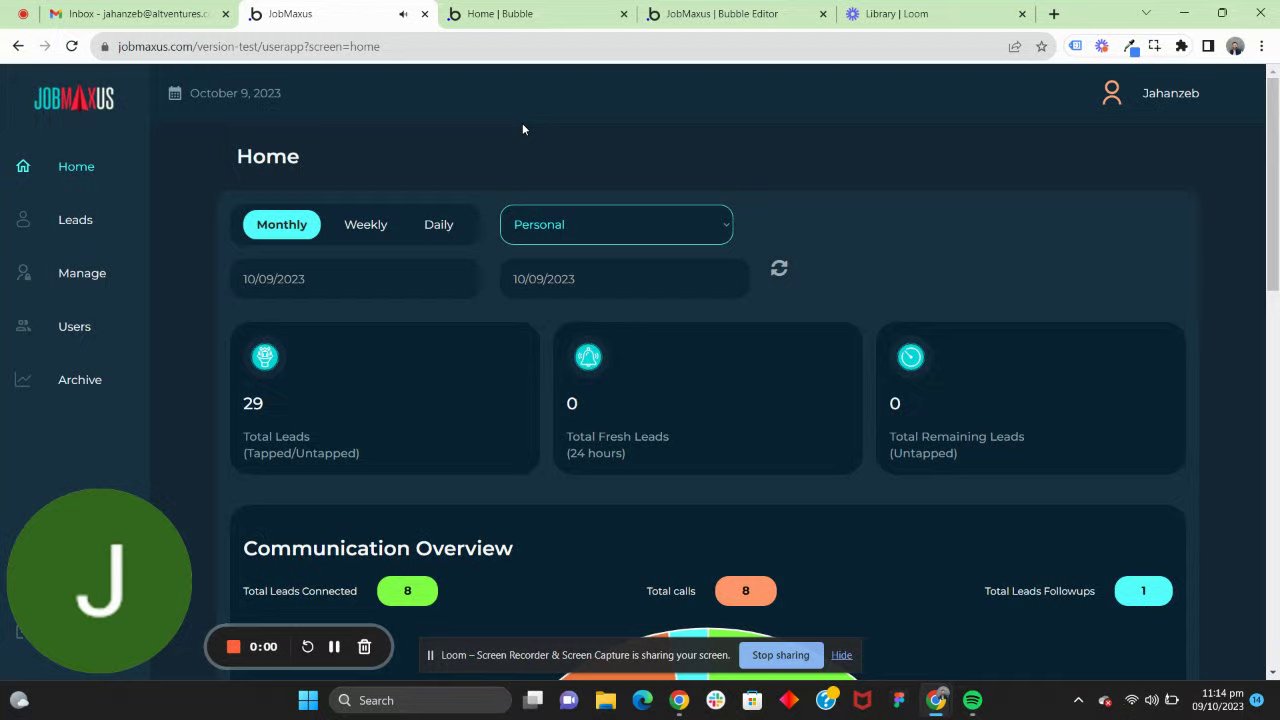
Task: Click the cyan Total Leads Followups badge
Action: point(1143,591)
